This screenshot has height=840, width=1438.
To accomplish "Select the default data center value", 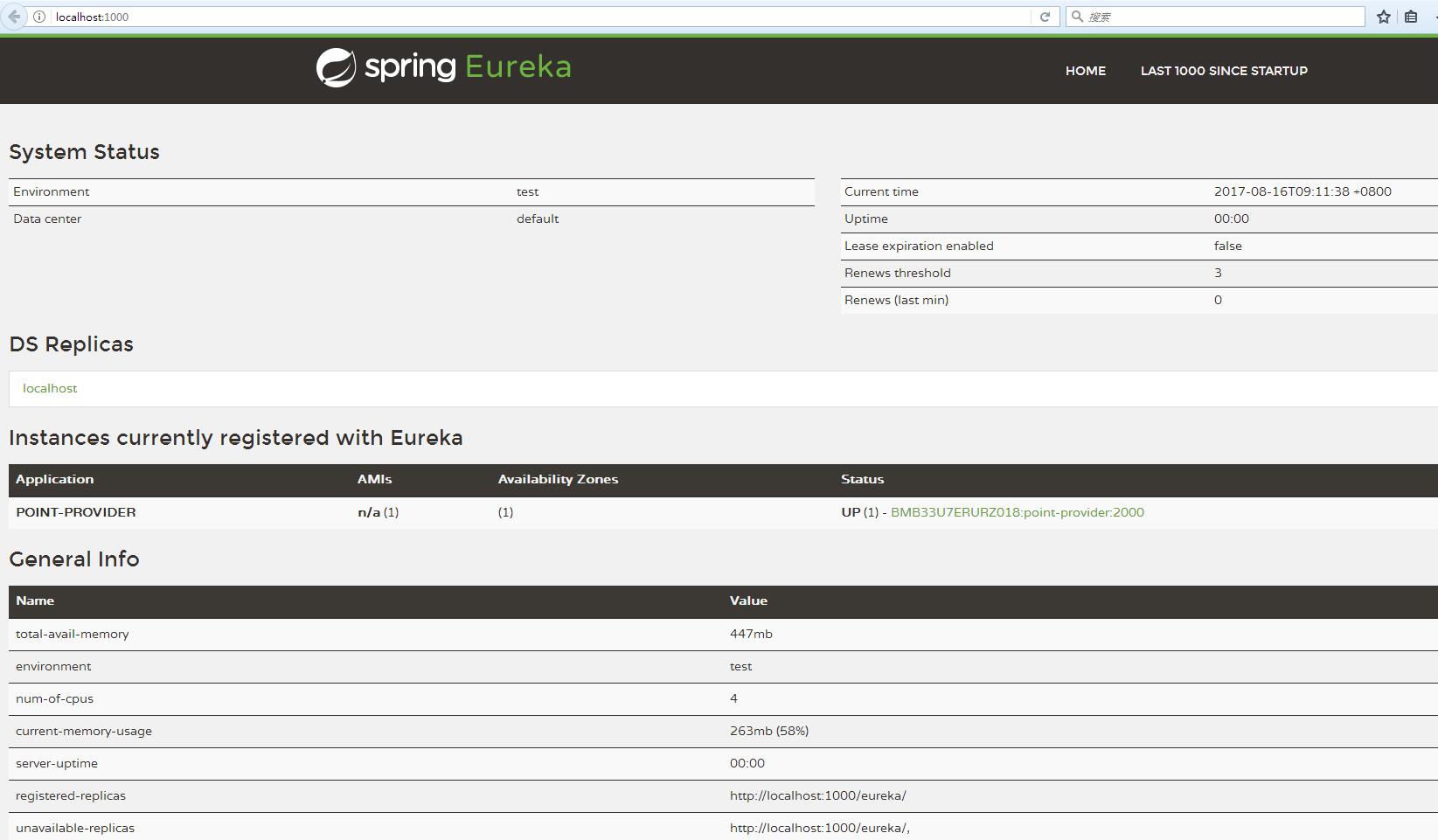I will click(x=538, y=219).
